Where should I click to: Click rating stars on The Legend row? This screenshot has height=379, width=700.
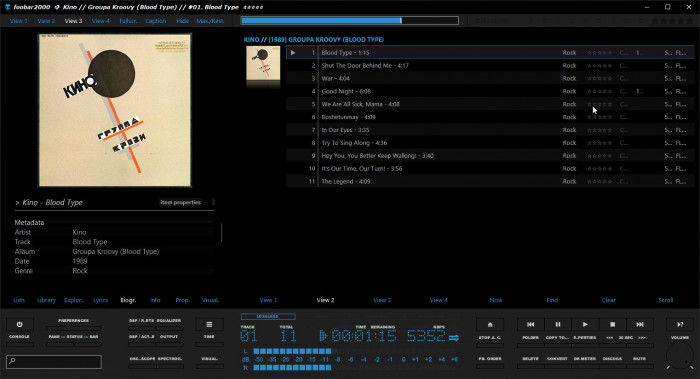click(599, 182)
